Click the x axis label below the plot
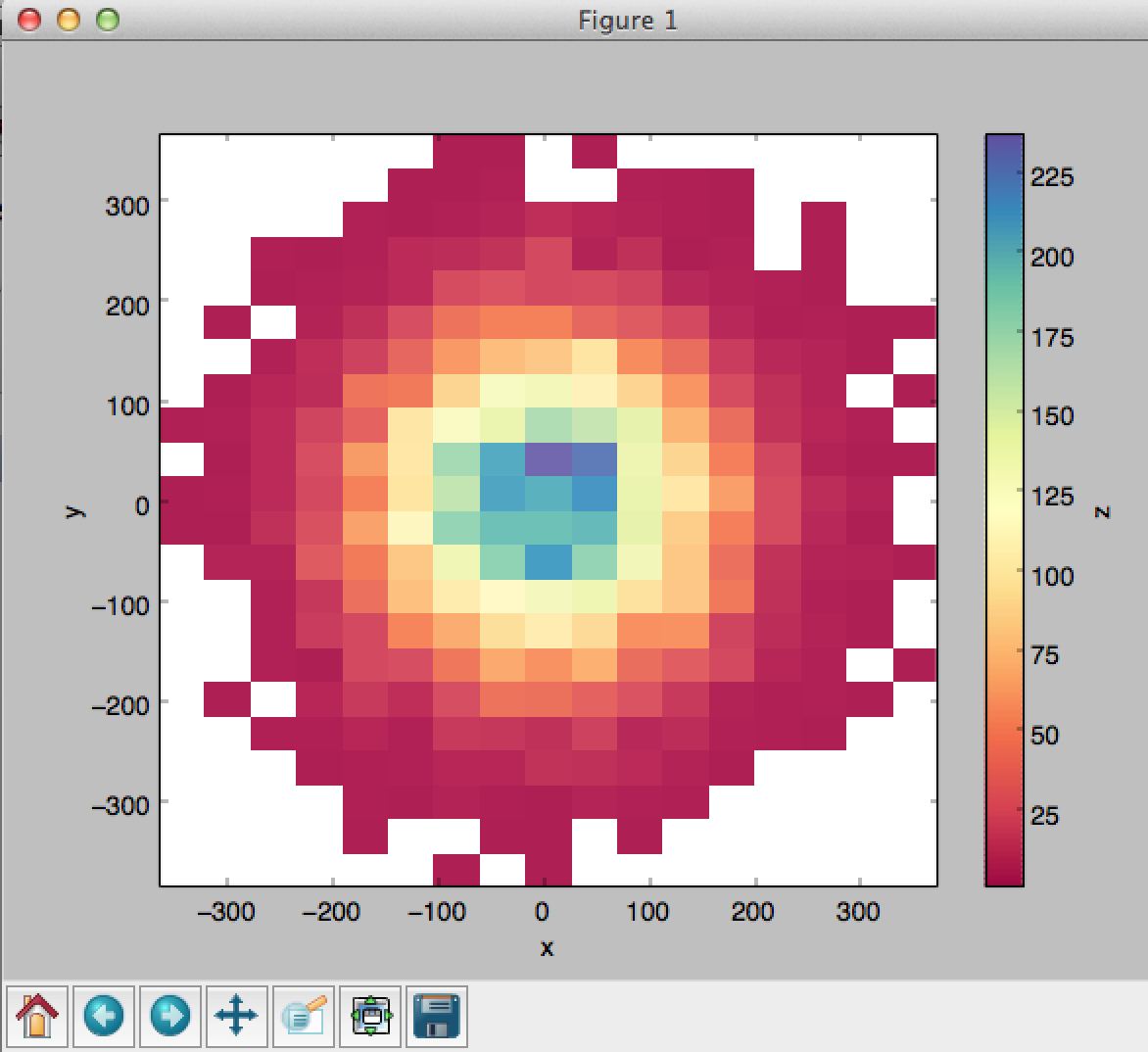This screenshot has width=1148, height=1052. (x=547, y=948)
